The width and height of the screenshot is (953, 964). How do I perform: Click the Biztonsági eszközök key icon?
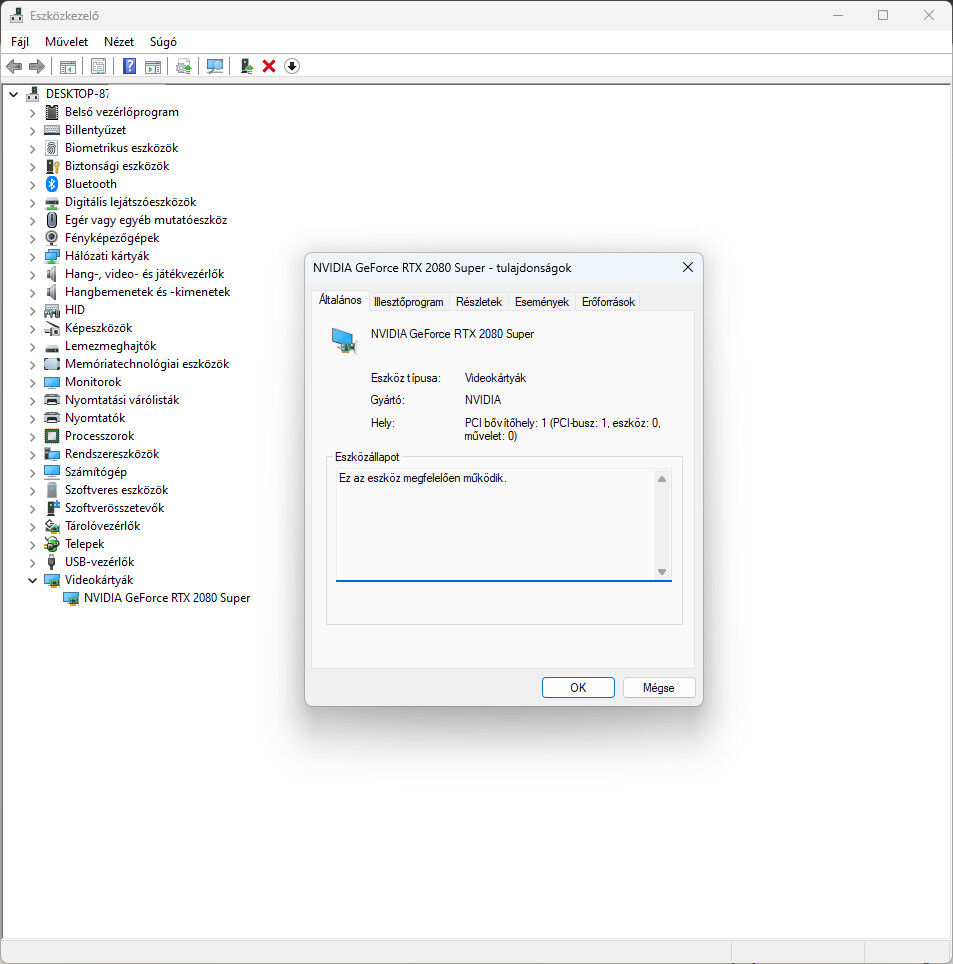52,166
